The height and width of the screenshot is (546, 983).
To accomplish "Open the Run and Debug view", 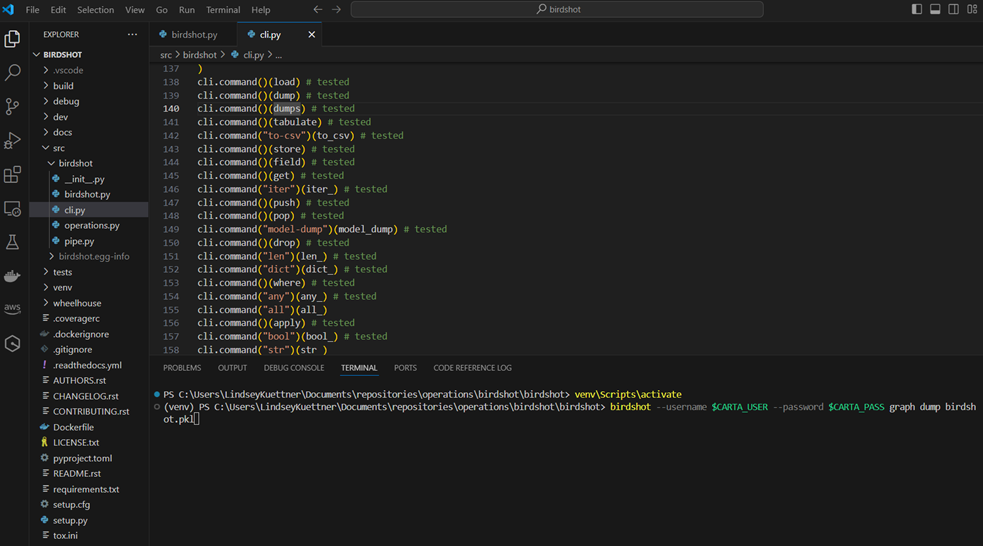I will click(13, 140).
